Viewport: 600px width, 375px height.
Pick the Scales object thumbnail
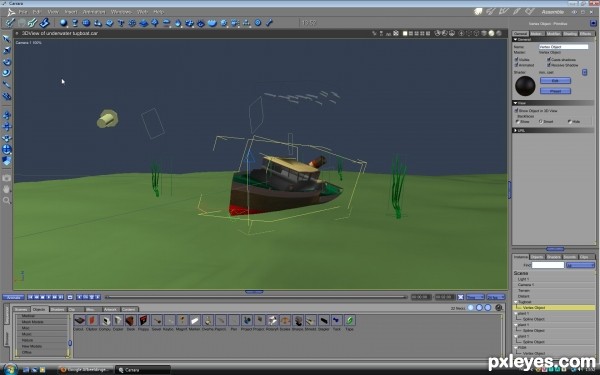tap(285, 320)
